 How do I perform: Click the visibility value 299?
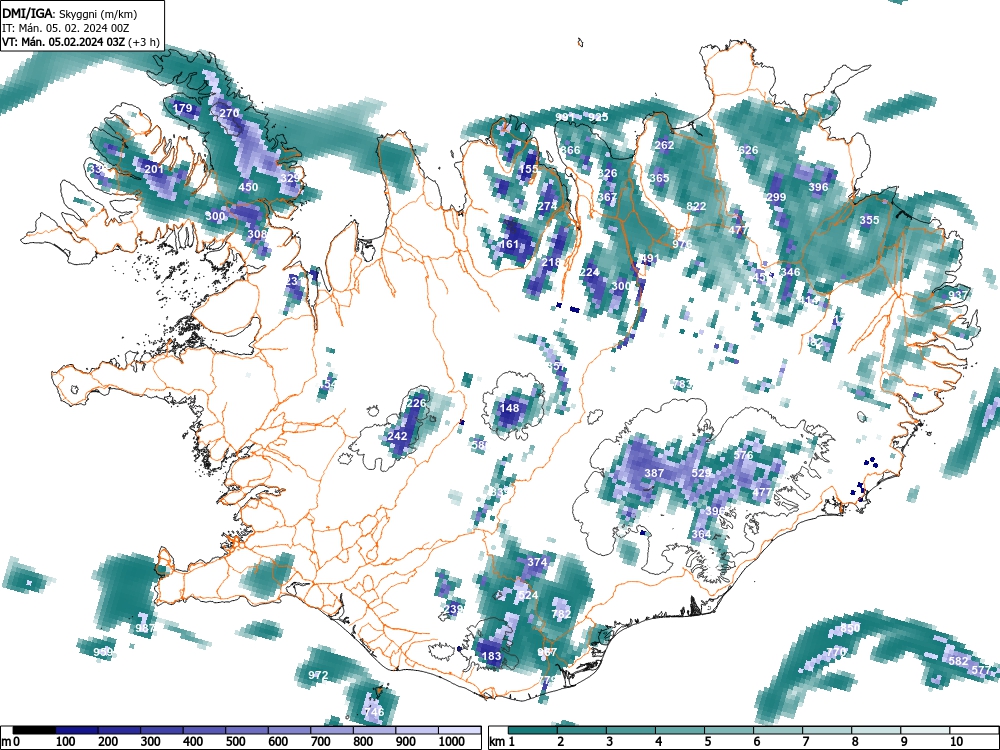tap(776, 197)
